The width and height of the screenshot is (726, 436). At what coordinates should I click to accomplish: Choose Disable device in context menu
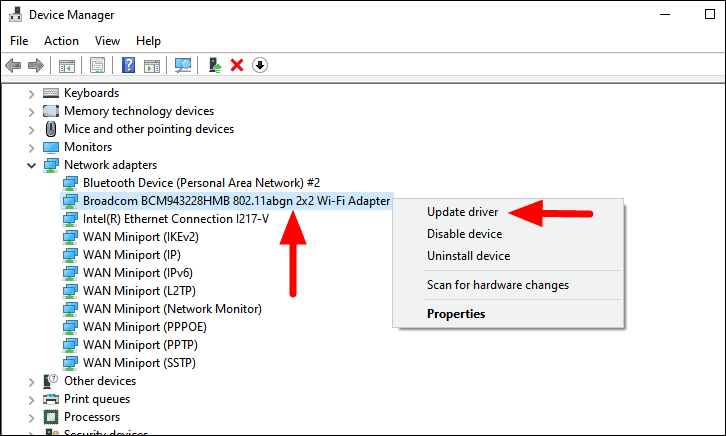[x=464, y=234]
